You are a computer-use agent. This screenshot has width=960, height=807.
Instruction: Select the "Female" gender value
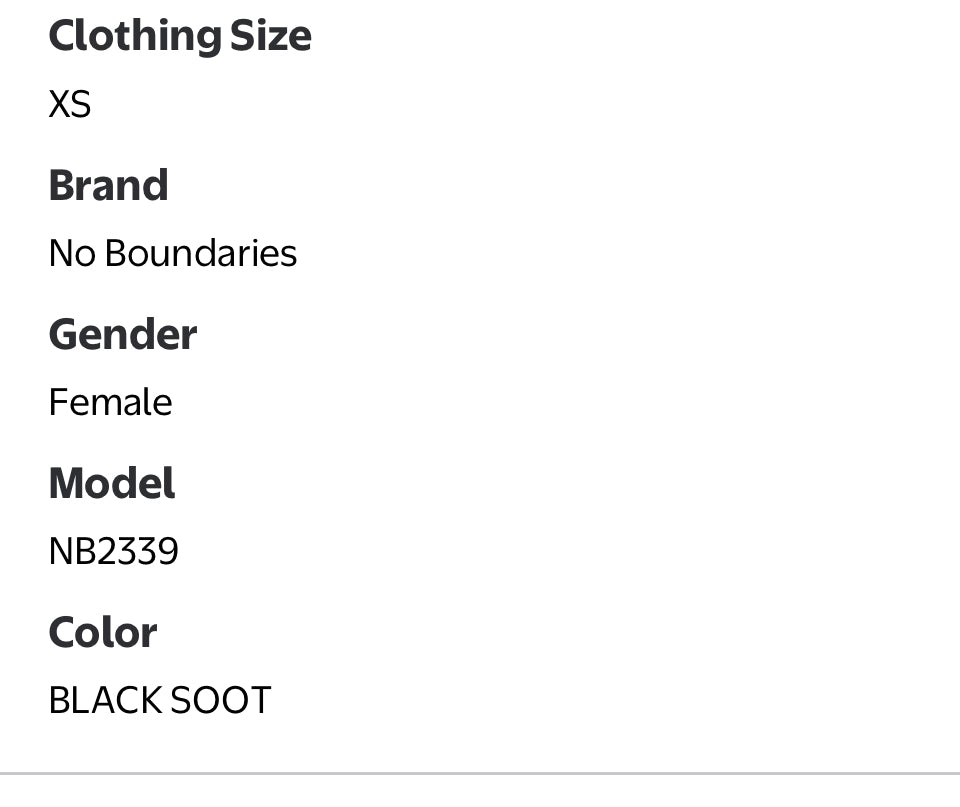point(110,402)
